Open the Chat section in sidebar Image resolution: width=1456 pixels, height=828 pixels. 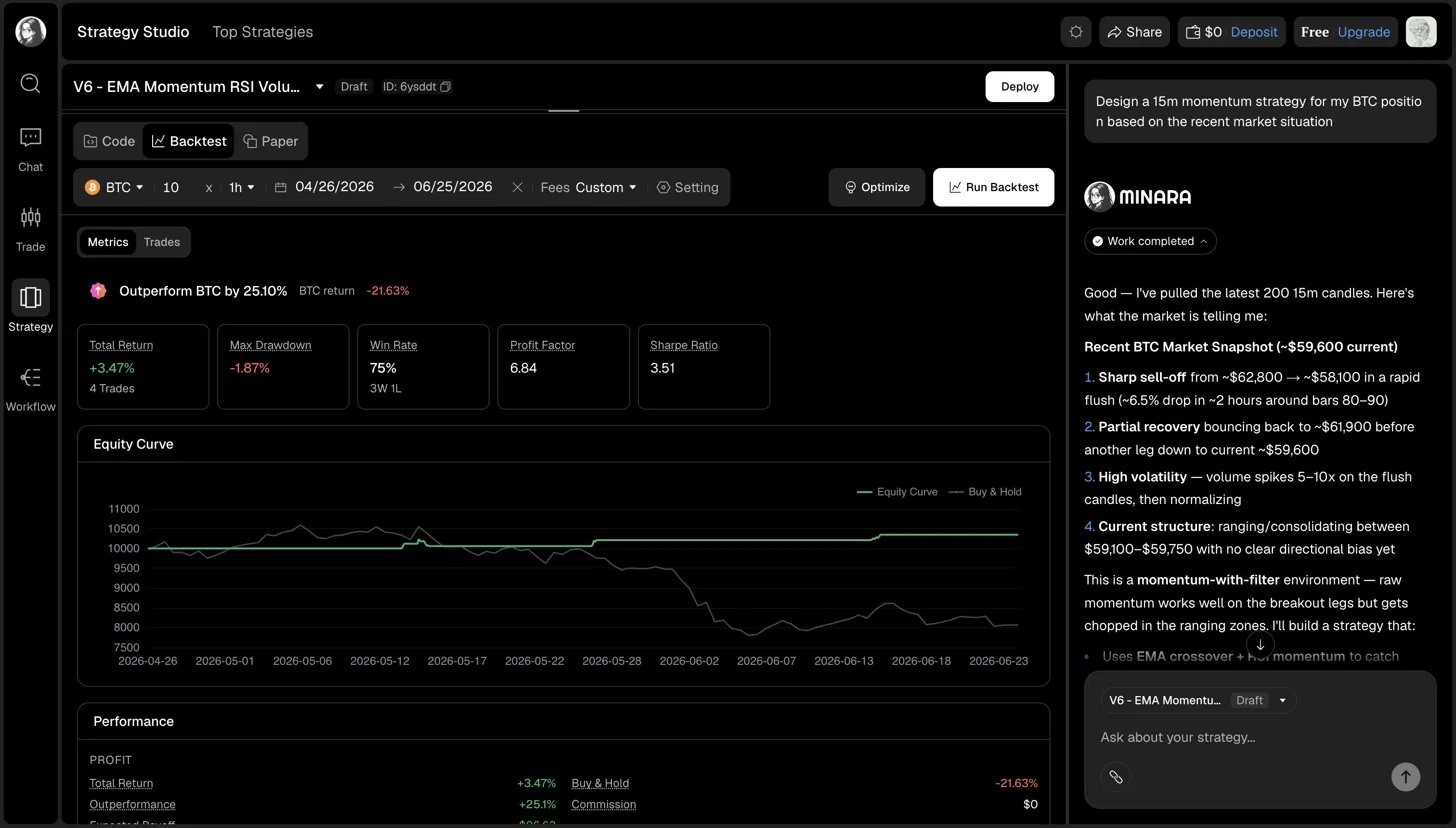30,149
